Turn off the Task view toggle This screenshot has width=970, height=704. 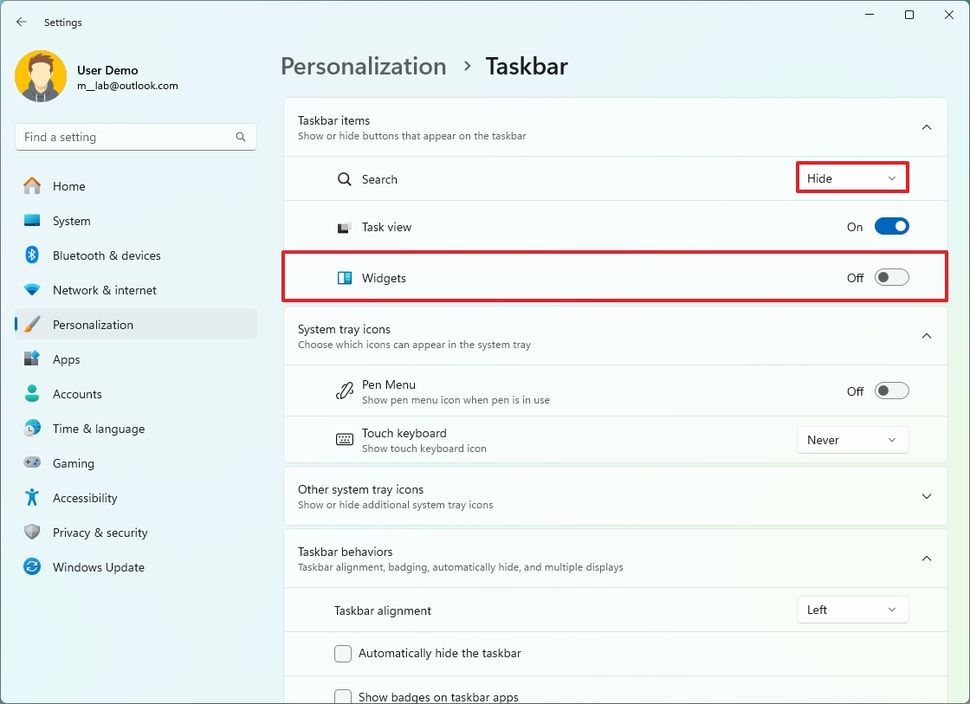[x=891, y=226]
